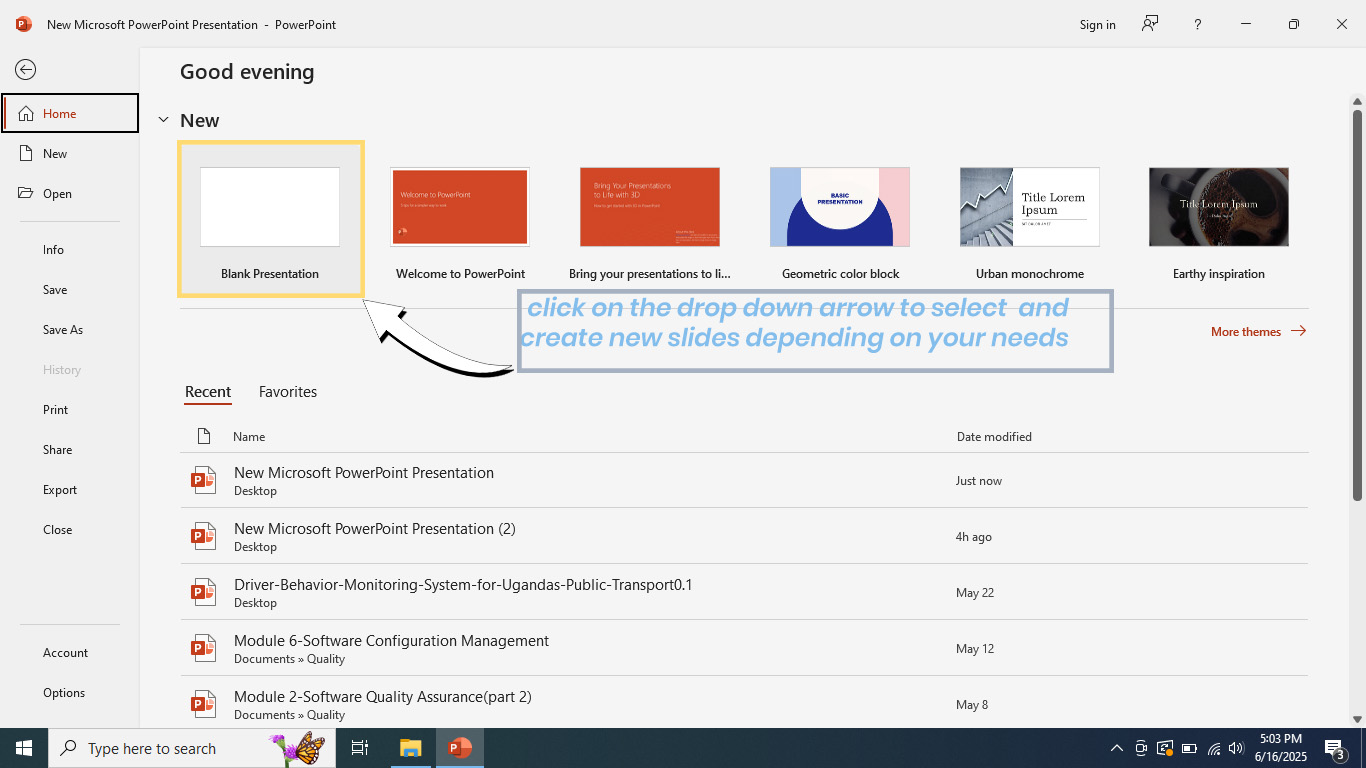
Task: Click PowerPoint file icon beside Module 6 entry
Action: [204, 649]
